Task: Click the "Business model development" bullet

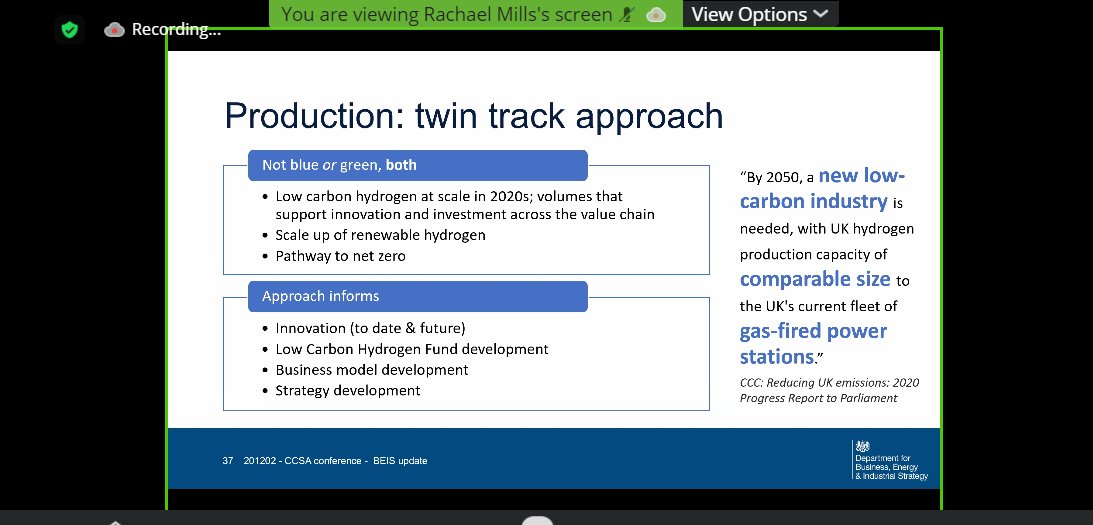Action: [x=371, y=370]
